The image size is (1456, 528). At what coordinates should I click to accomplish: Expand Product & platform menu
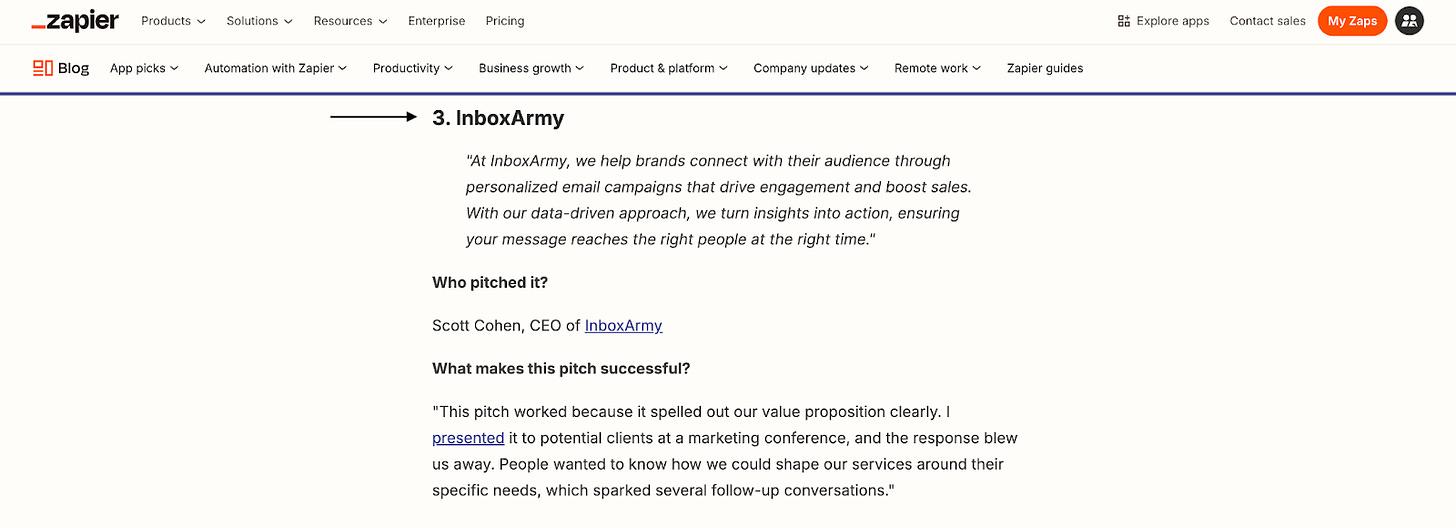tap(669, 68)
